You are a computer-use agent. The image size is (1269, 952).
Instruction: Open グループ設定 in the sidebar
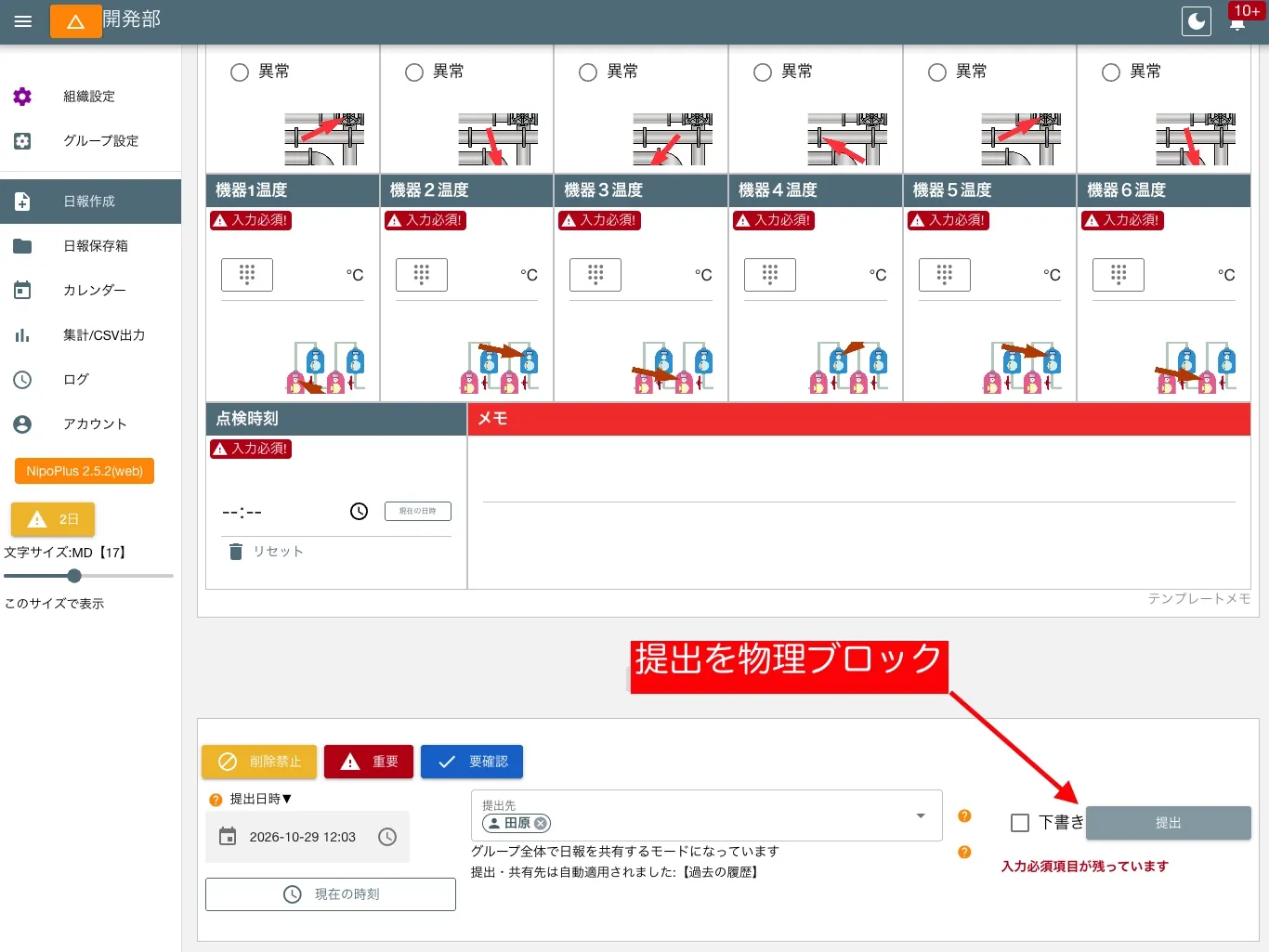(90, 141)
